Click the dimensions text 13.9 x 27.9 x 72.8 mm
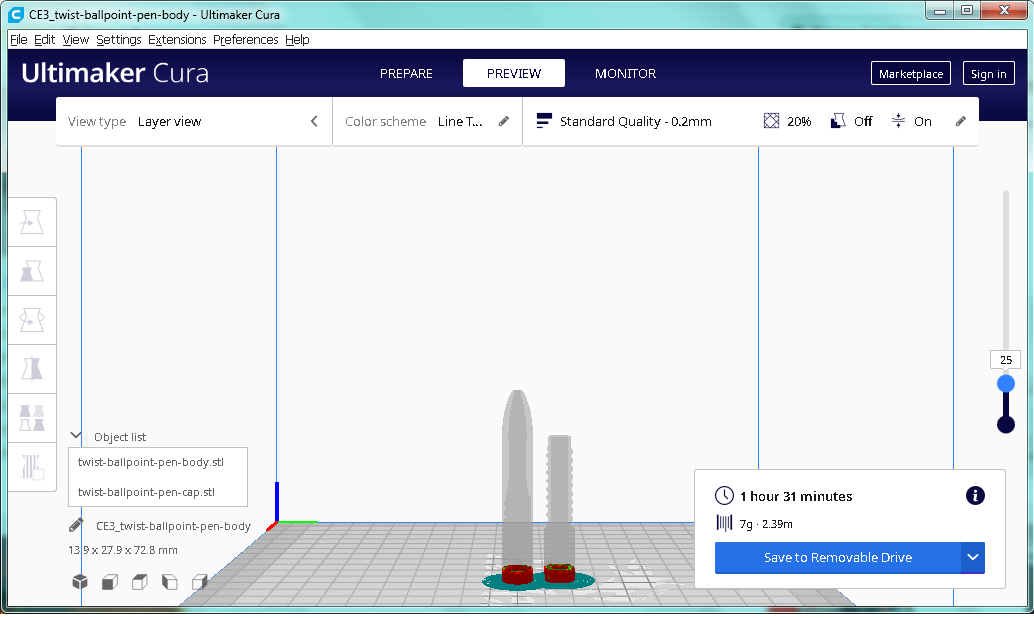1034x618 pixels. [123, 549]
